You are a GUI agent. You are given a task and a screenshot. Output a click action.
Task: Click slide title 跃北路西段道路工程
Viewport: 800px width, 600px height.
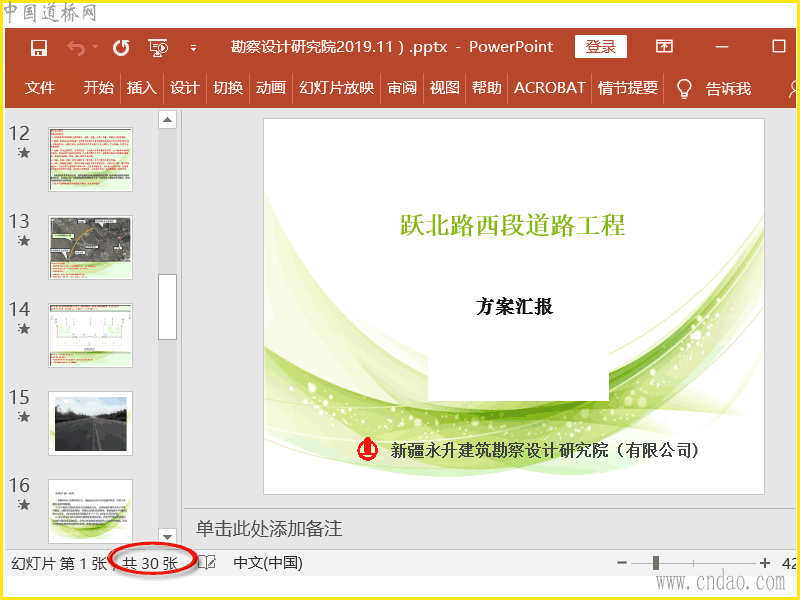(512, 225)
